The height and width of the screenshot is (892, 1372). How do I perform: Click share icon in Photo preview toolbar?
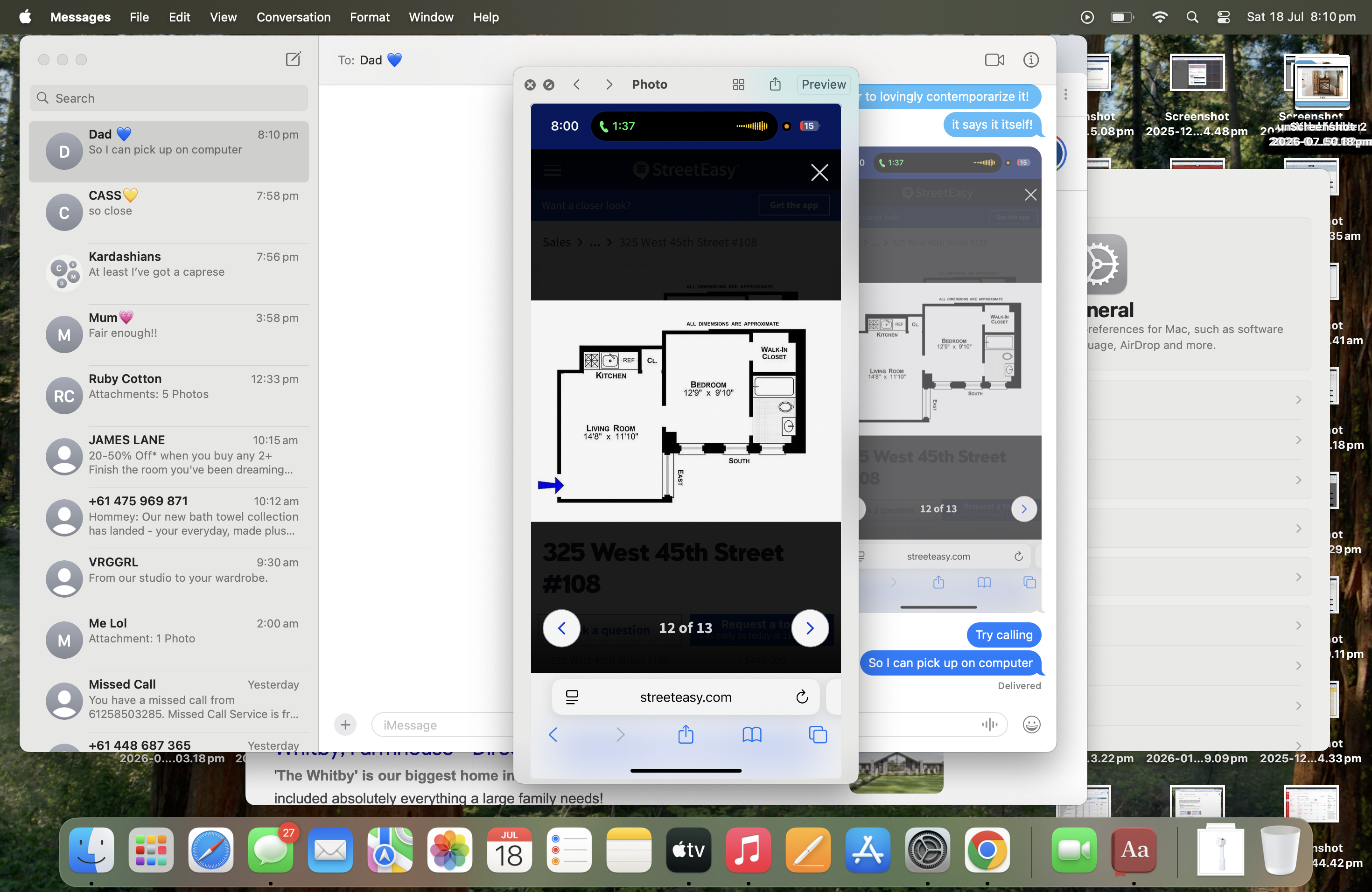[x=775, y=84]
